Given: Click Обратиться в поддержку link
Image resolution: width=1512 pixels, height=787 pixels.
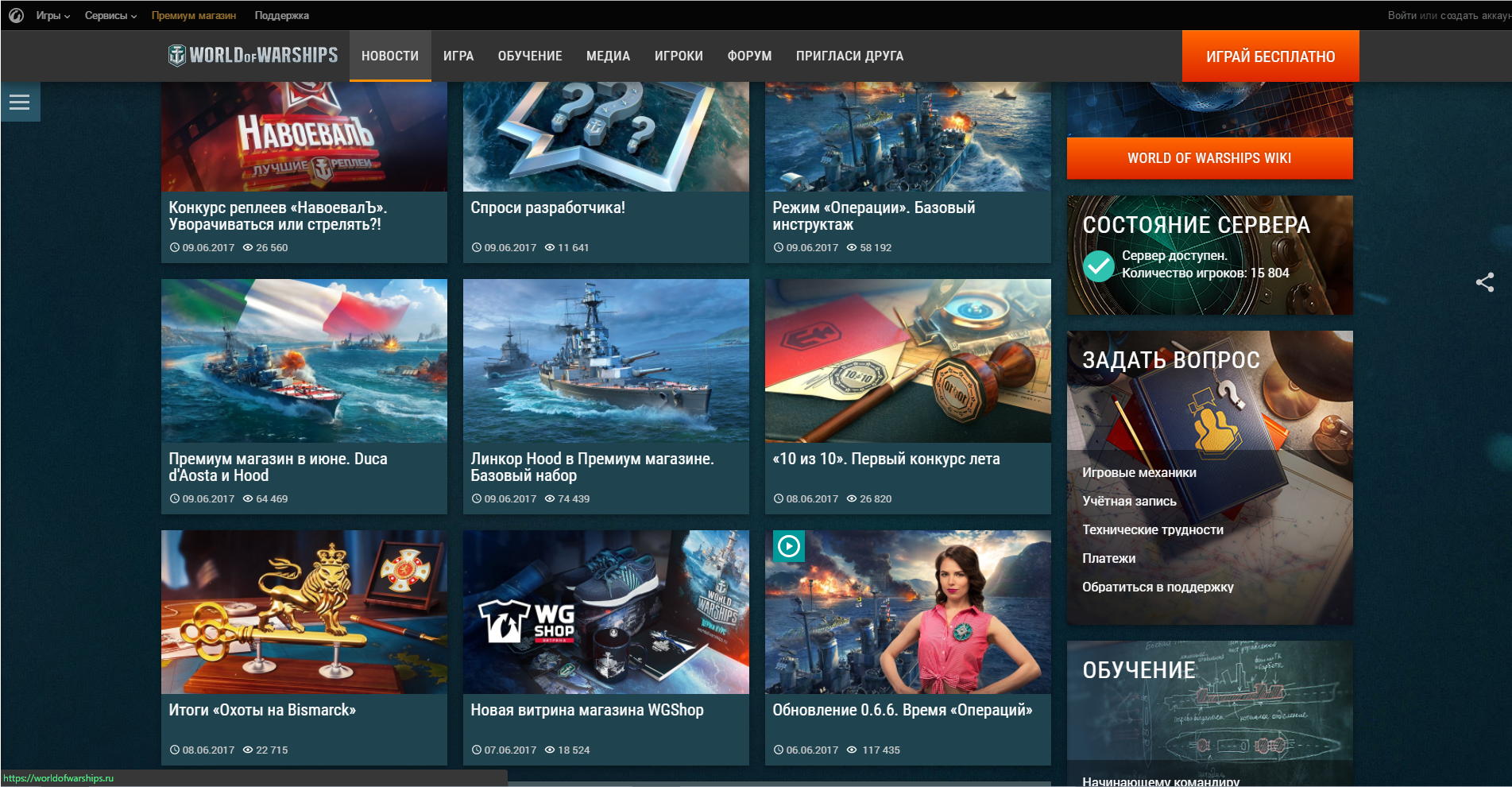Looking at the screenshot, I should click(x=1158, y=587).
